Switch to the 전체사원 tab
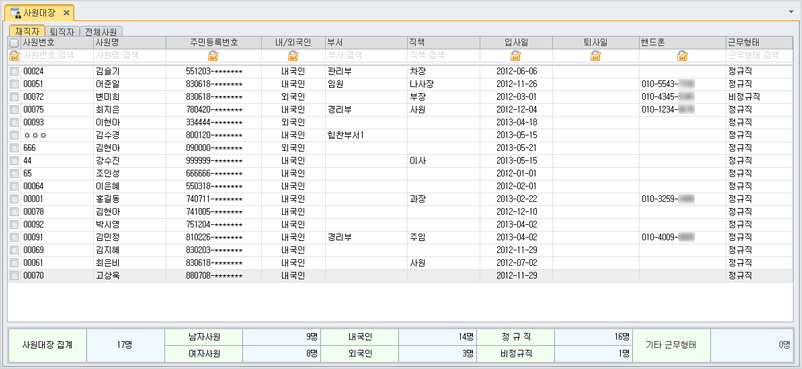Screen dimensions: 802x369 tap(101, 31)
